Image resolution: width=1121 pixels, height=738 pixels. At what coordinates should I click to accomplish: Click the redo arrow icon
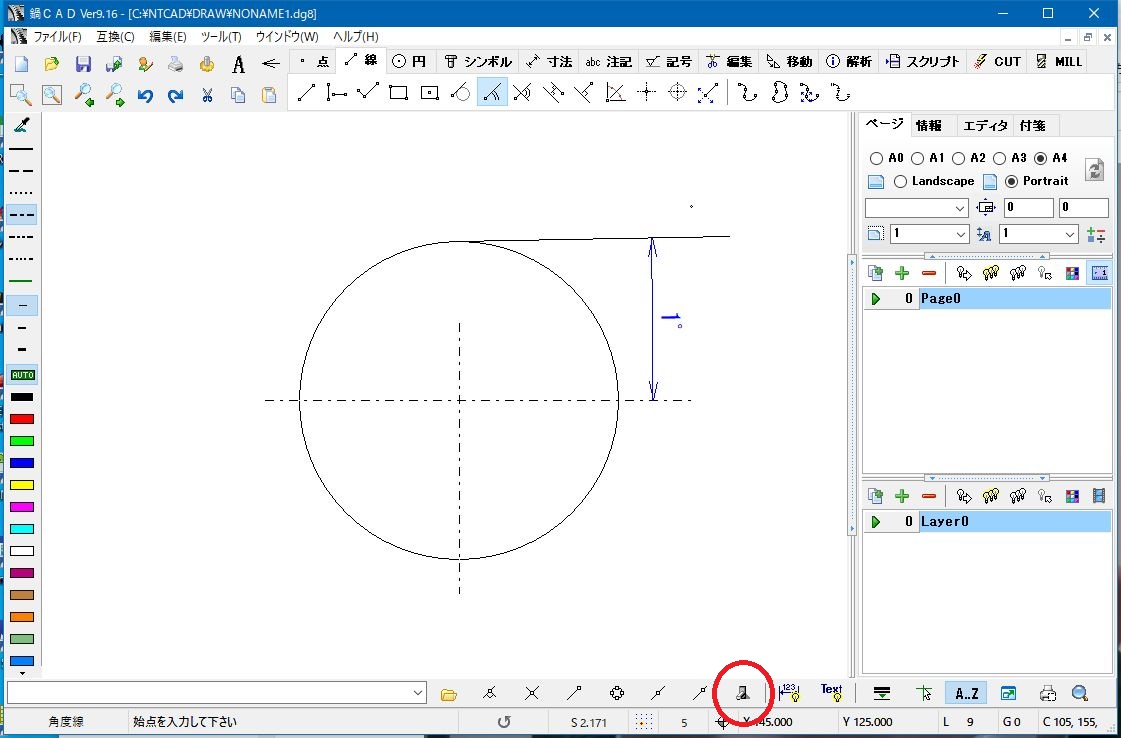tap(176, 94)
